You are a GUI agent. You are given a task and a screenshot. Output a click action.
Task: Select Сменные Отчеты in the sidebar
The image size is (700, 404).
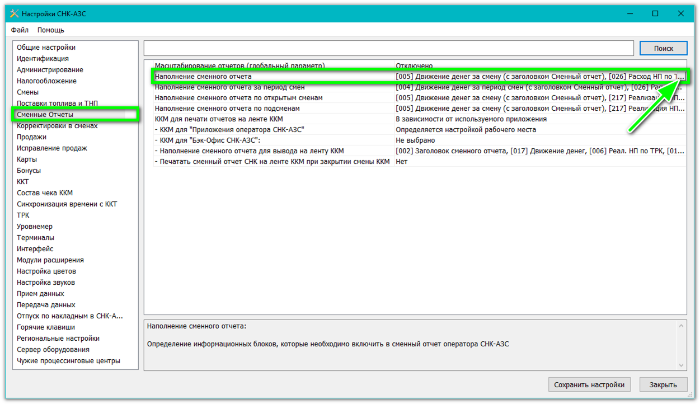coord(46,115)
